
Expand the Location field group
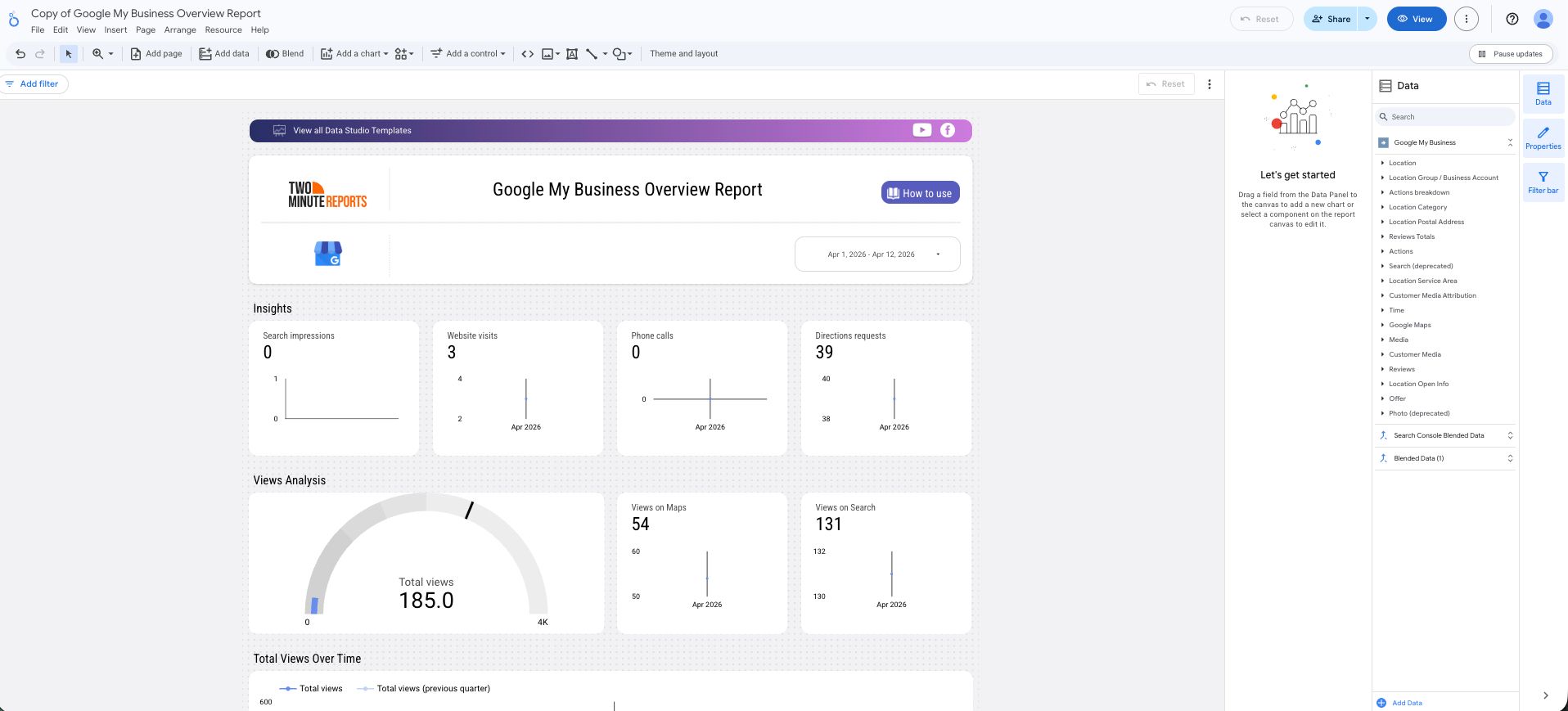(x=1382, y=163)
